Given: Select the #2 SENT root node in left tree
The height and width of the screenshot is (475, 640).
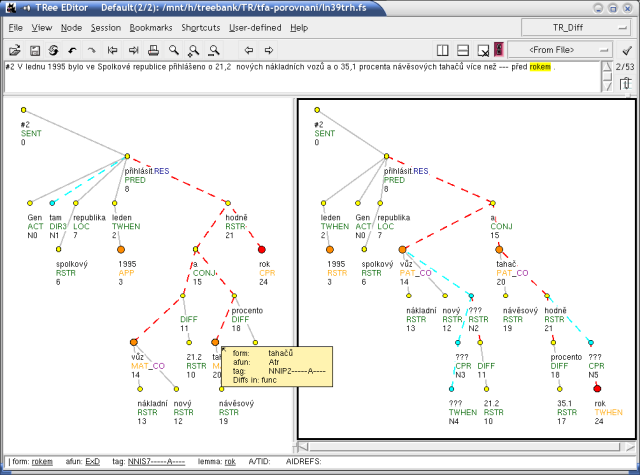Looking at the screenshot, I should coord(23,110).
